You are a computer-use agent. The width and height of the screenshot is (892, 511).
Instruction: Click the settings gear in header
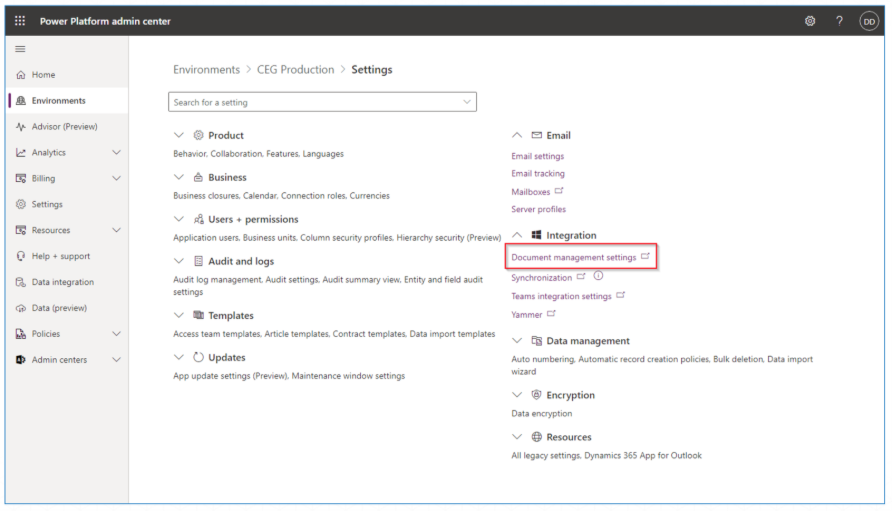810,21
